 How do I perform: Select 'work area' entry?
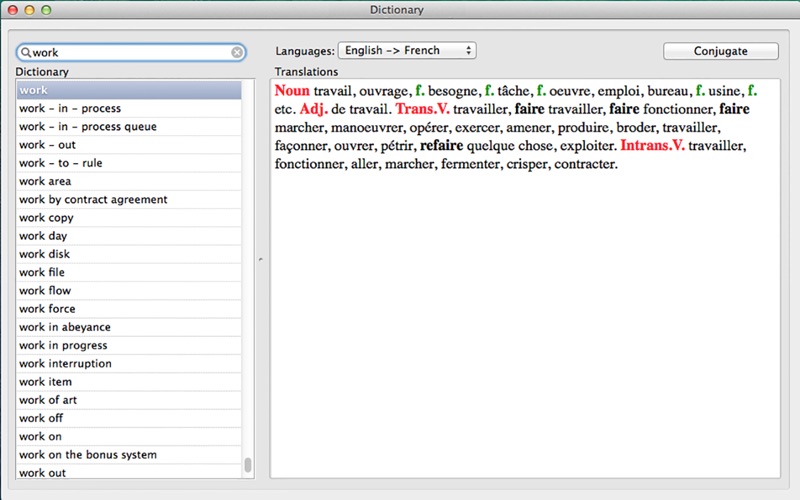(129, 181)
